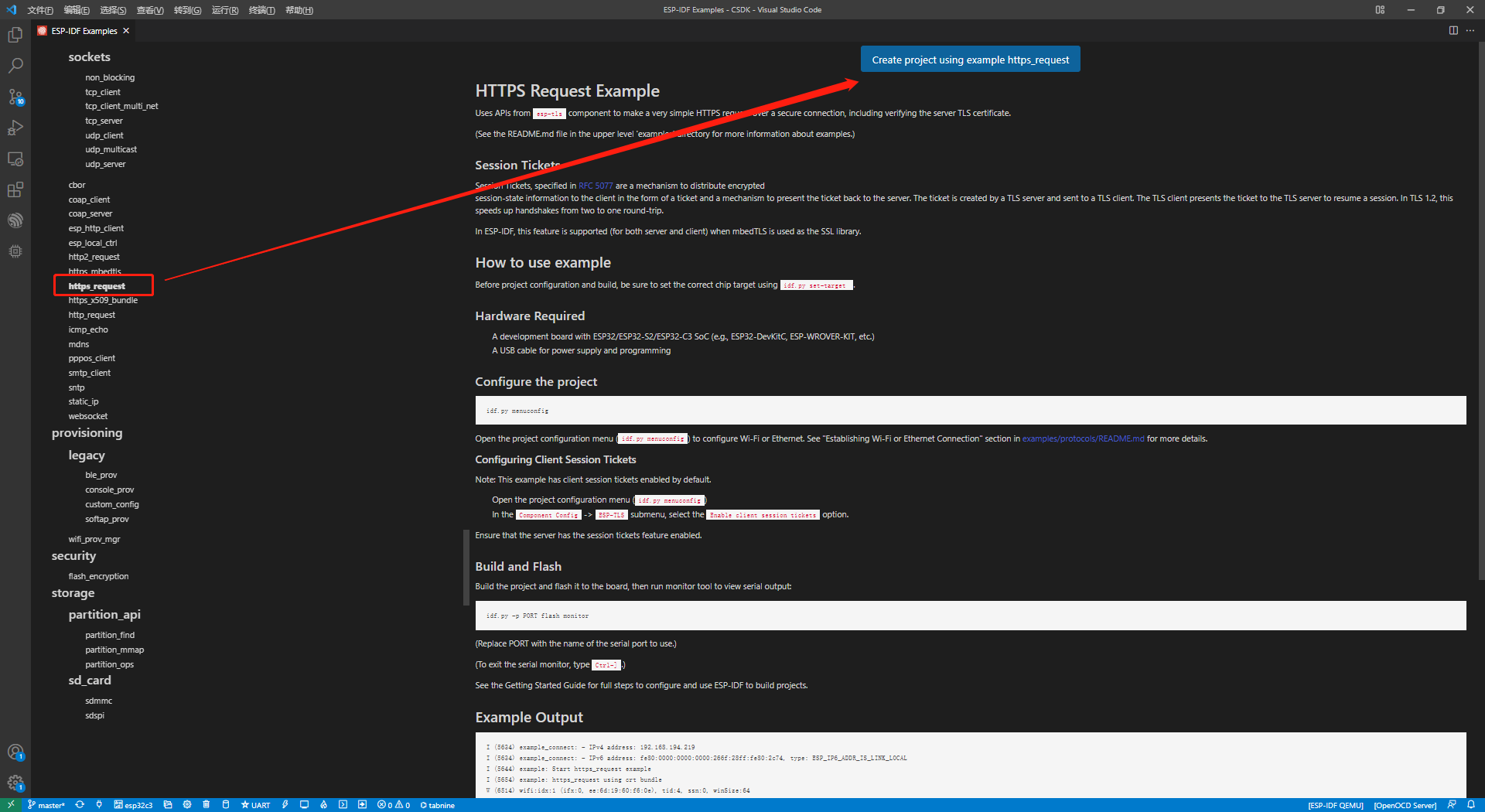The height and width of the screenshot is (812, 1485).
Task: Close the ESP-IDF Examples tab
Action: (x=126, y=31)
